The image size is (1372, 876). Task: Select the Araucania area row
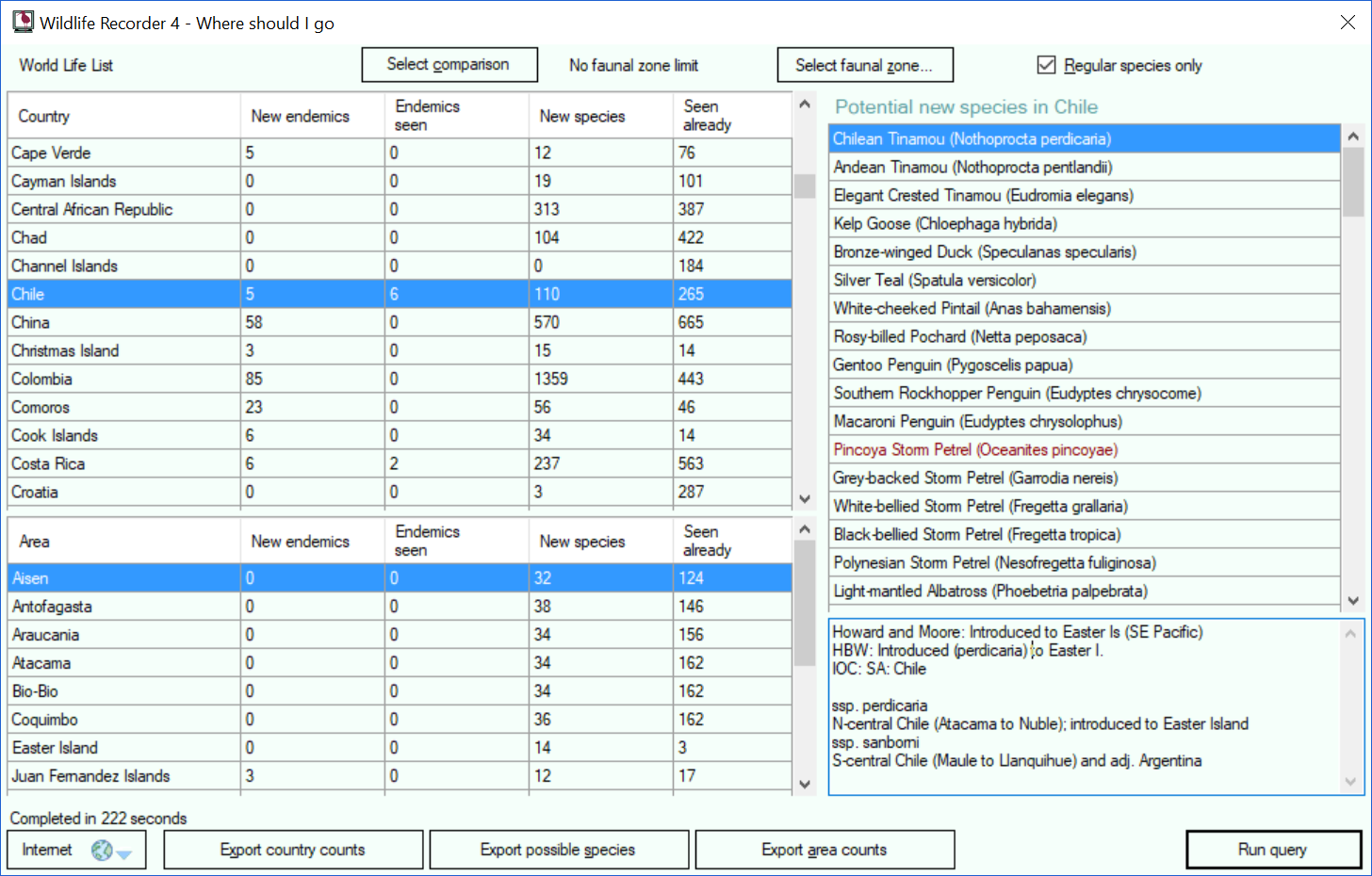tap(400, 635)
